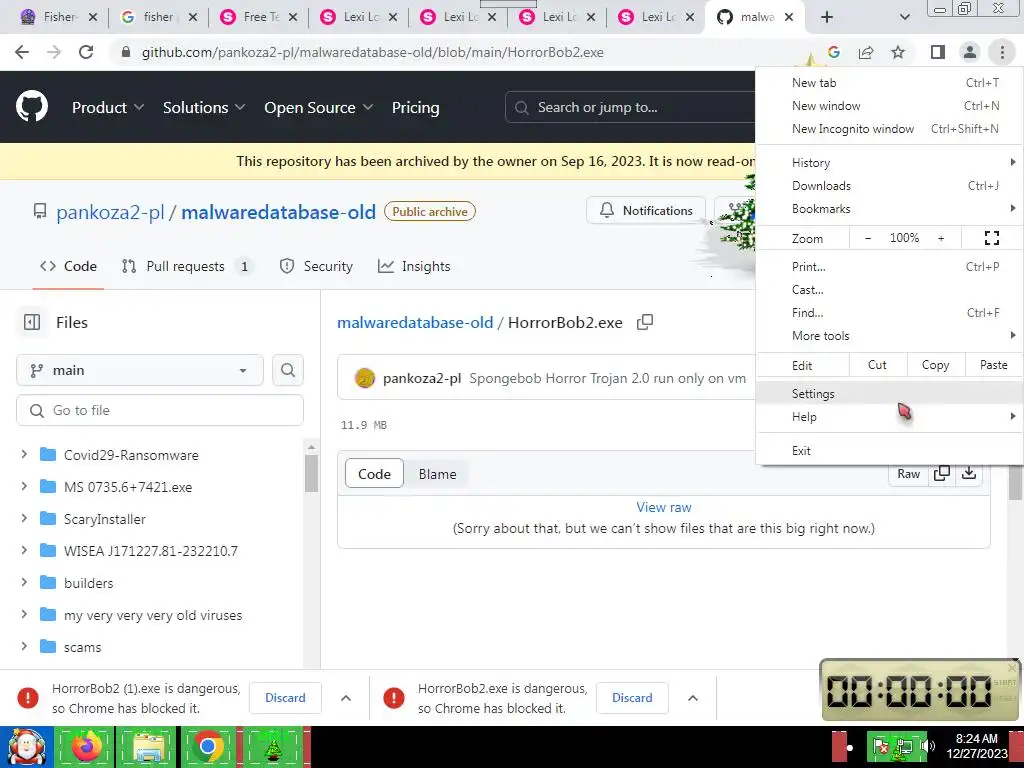The width and height of the screenshot is (1024, 768).
Task: Increase zoom with the plus button
Action: (941, 238)
